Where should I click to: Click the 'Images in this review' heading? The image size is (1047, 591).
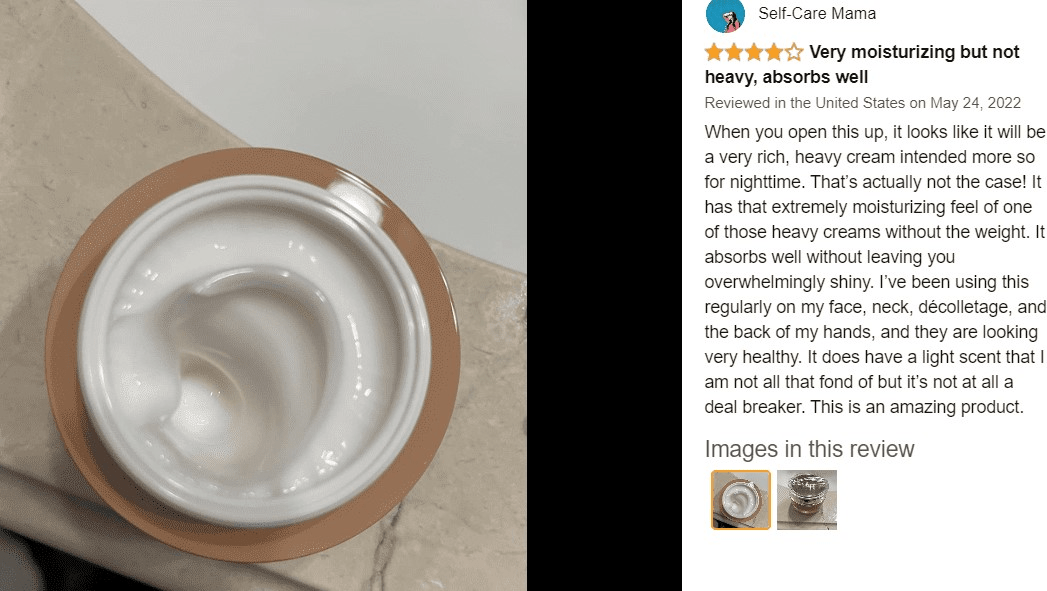(x=809, y=449)
